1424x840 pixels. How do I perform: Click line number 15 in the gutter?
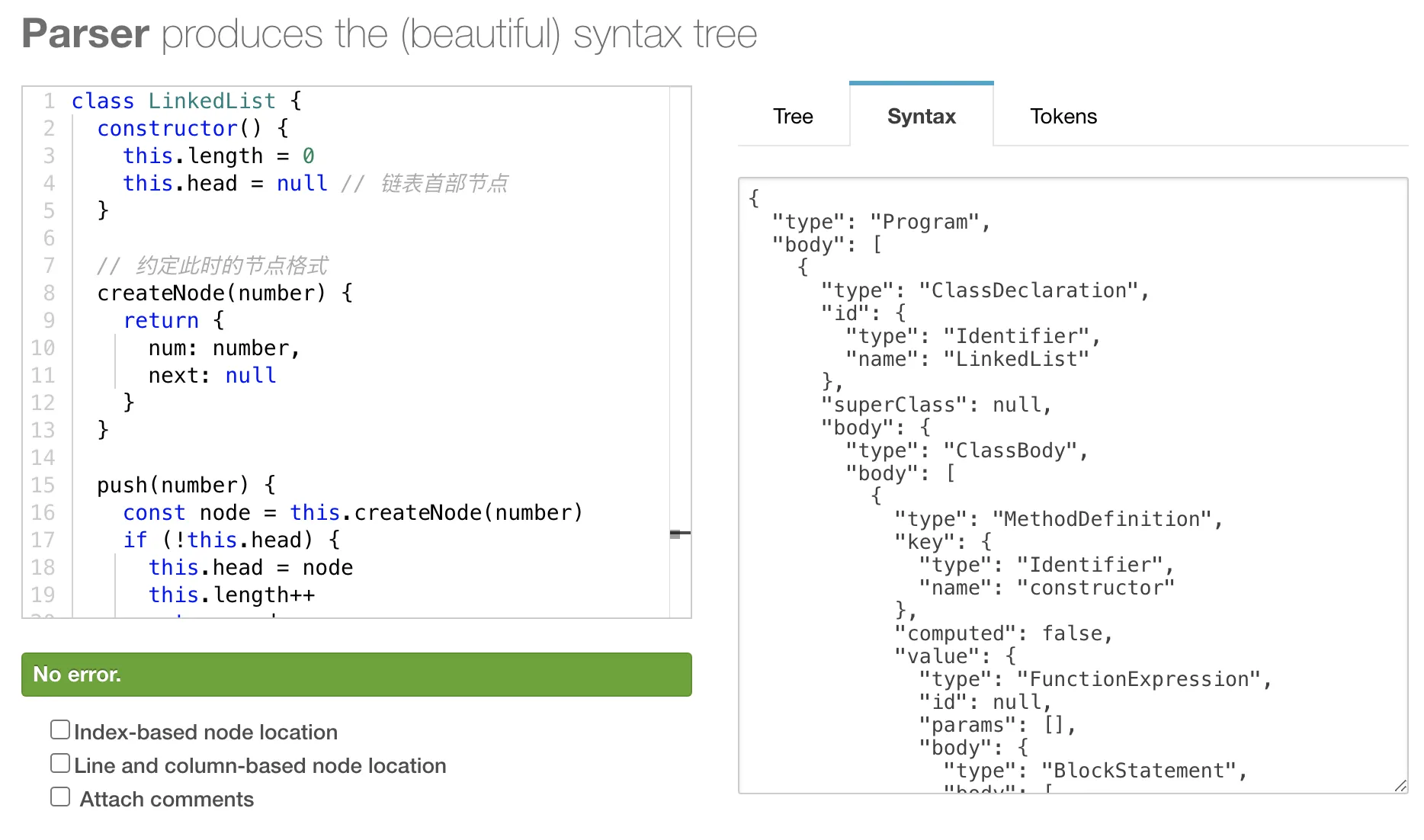43,485
